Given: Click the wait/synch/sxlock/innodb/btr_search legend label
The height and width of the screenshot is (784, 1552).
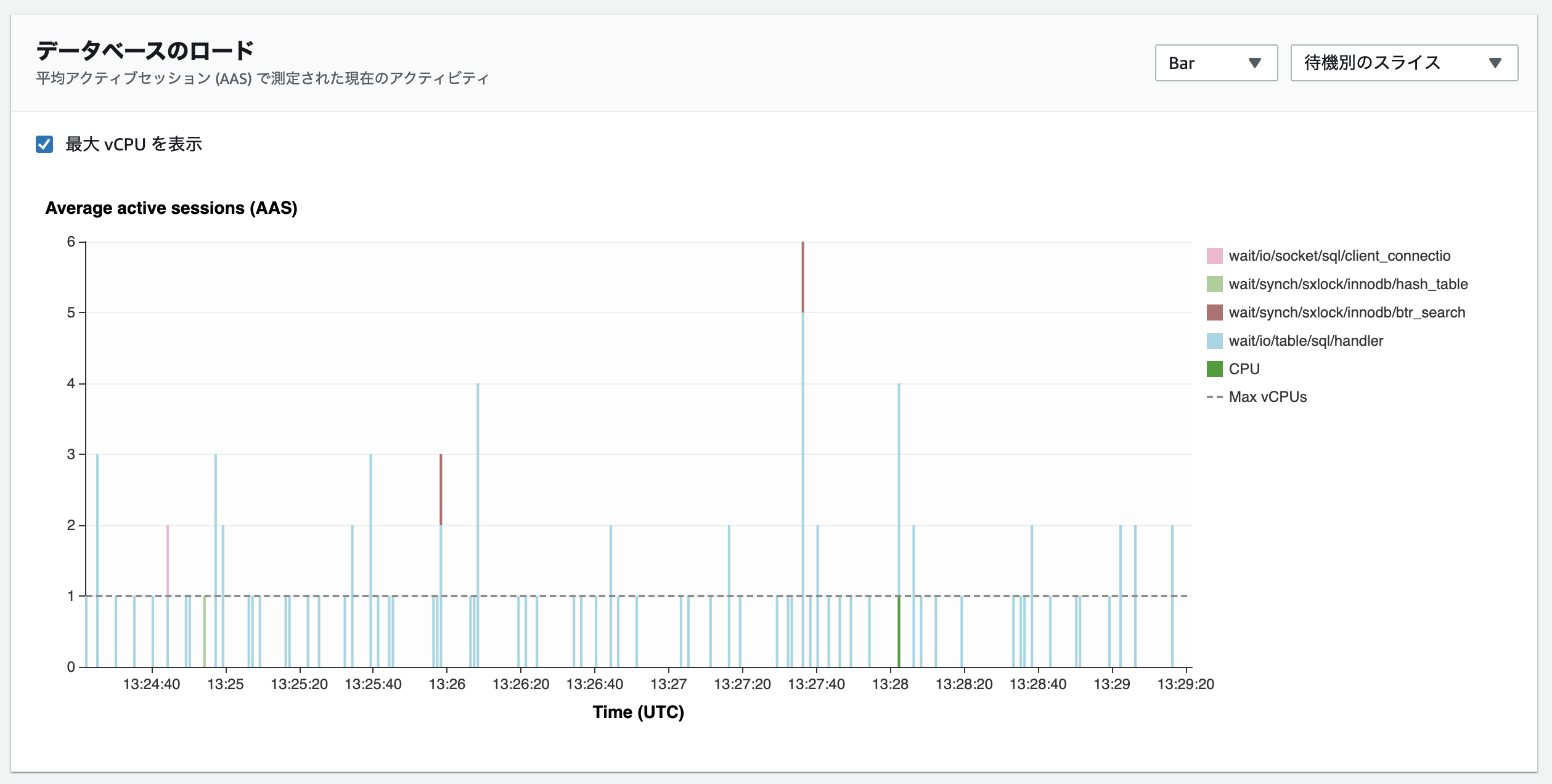Looking at the screenshot, I should click(x=1346, y=312).
